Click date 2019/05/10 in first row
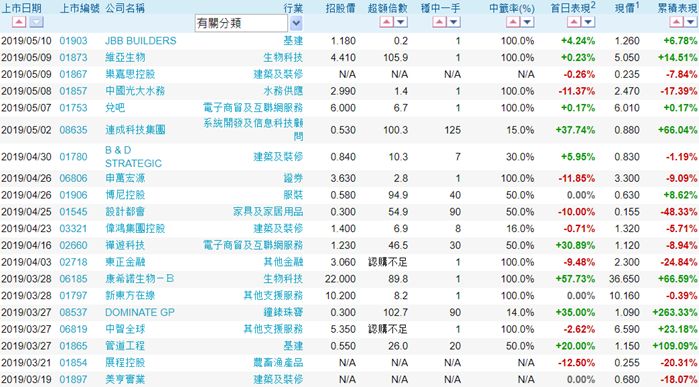Image resolution: width=699 pixels, height=387 pixels. pyautogui.click(x=26, y=41)
